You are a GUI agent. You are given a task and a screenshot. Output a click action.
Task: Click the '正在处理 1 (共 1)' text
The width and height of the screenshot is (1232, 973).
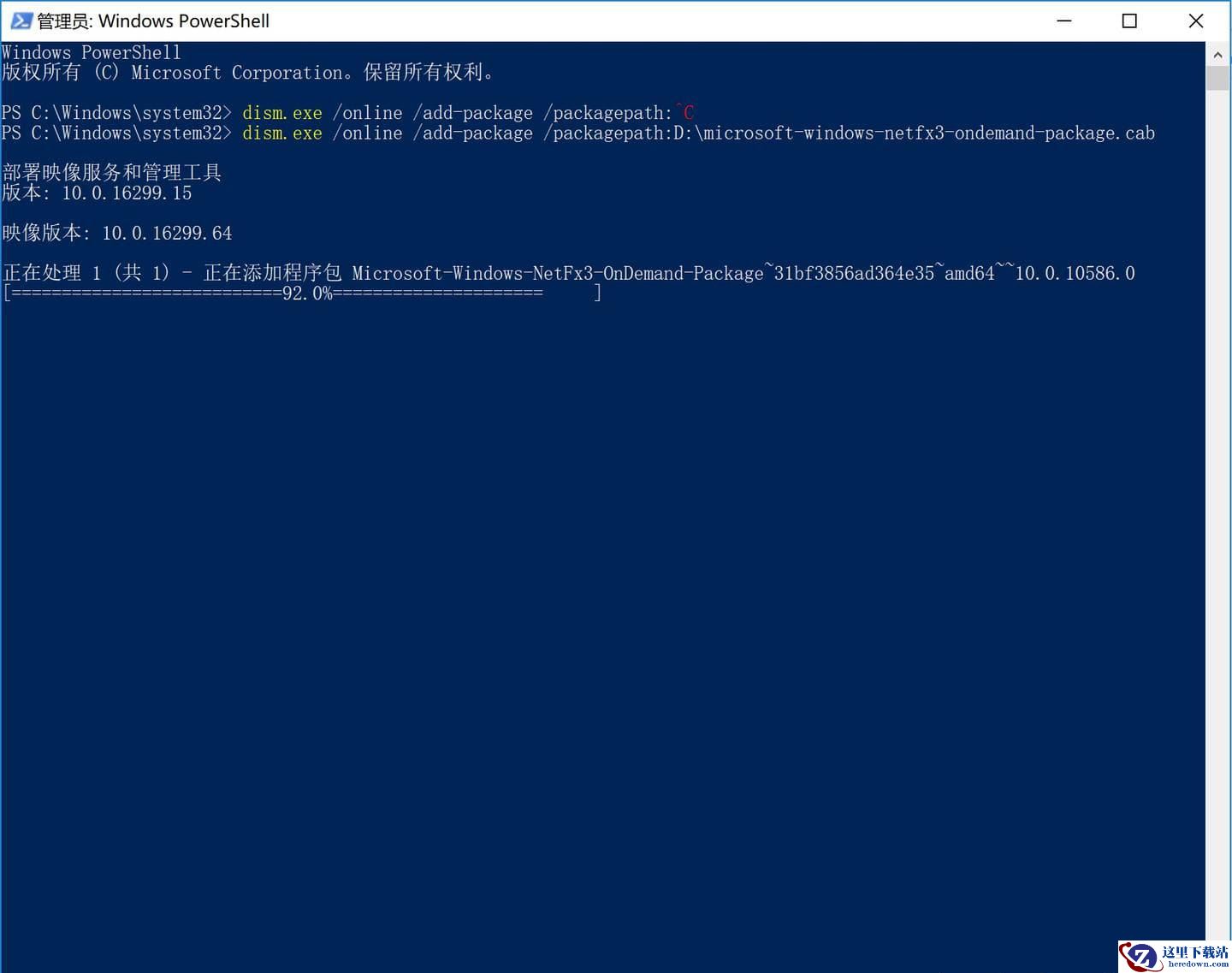[86, 273]
